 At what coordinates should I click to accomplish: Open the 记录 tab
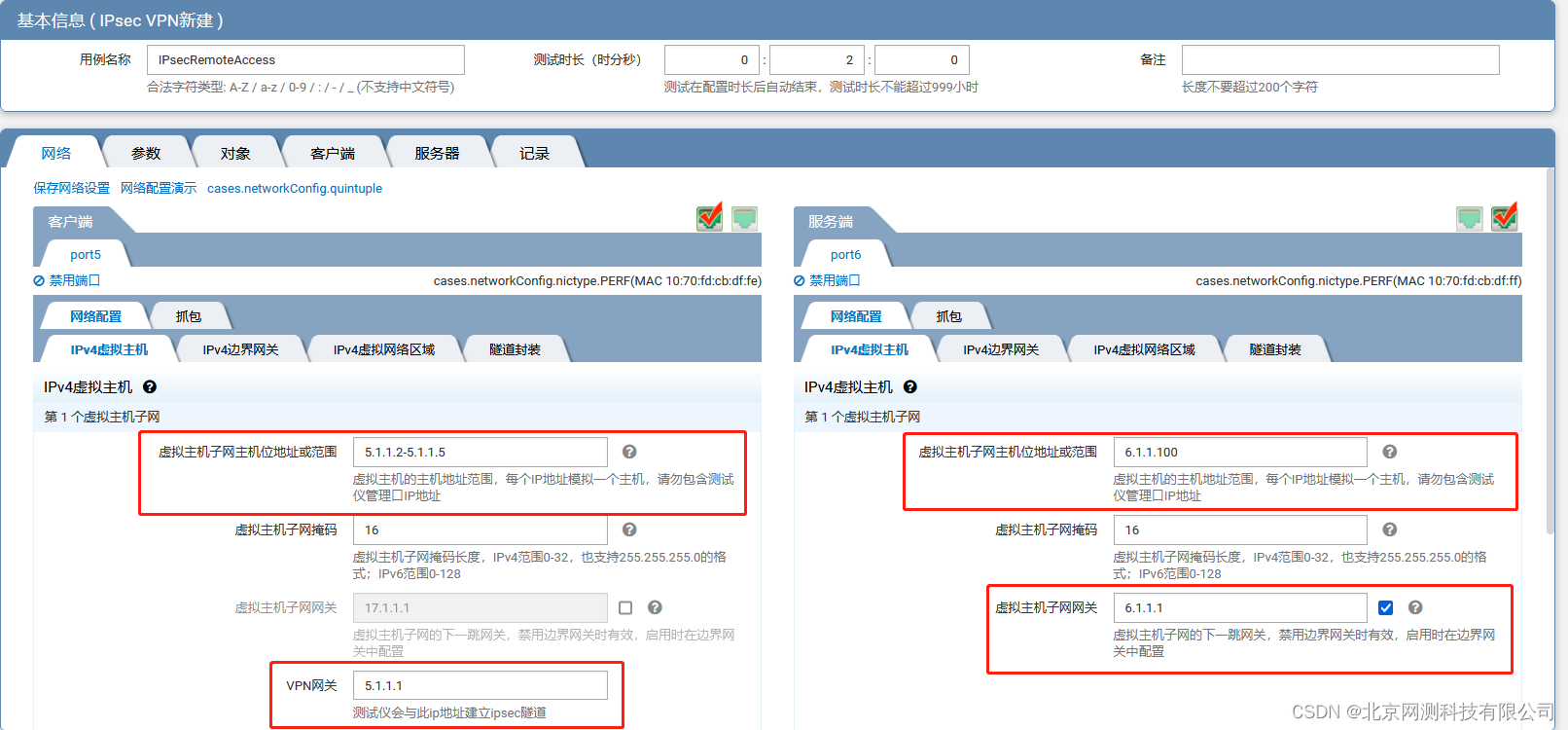pyautogui.click(x=535, y=153)
